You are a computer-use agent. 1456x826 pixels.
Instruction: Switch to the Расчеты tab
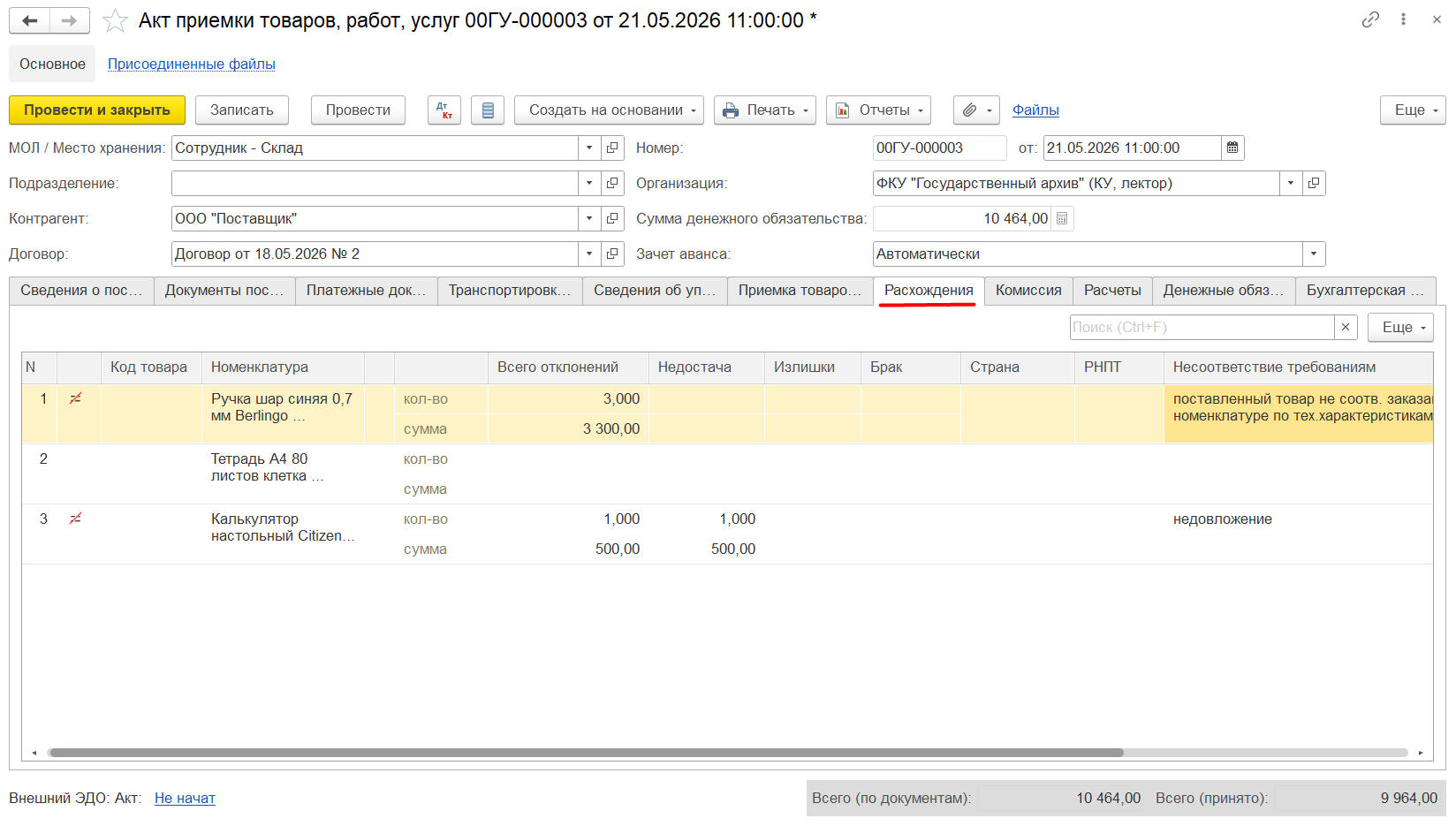(x=1112, y=291)
